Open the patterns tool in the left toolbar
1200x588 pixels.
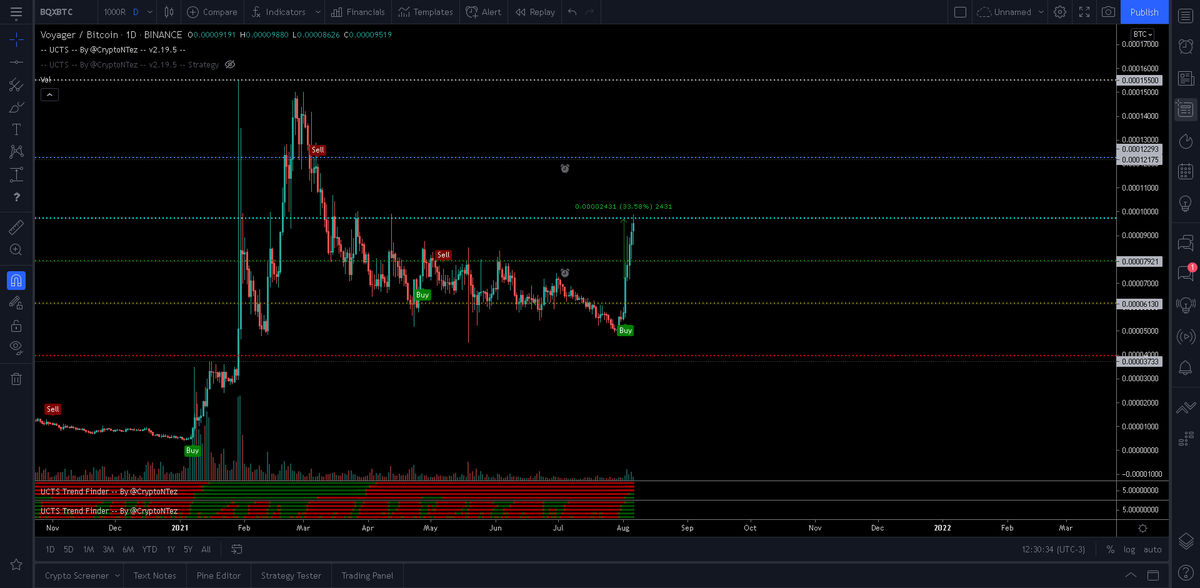pyautogui.click(x=16, y=152)
